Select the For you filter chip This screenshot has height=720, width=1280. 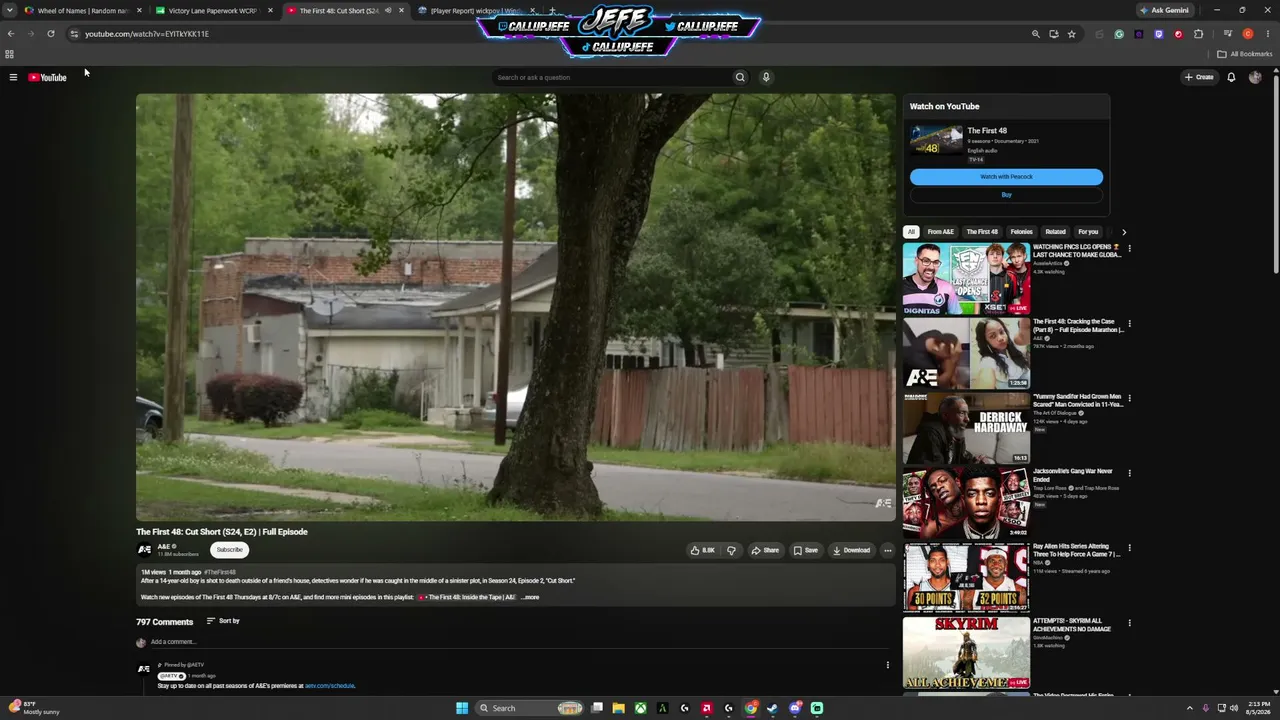[1088, 232]
